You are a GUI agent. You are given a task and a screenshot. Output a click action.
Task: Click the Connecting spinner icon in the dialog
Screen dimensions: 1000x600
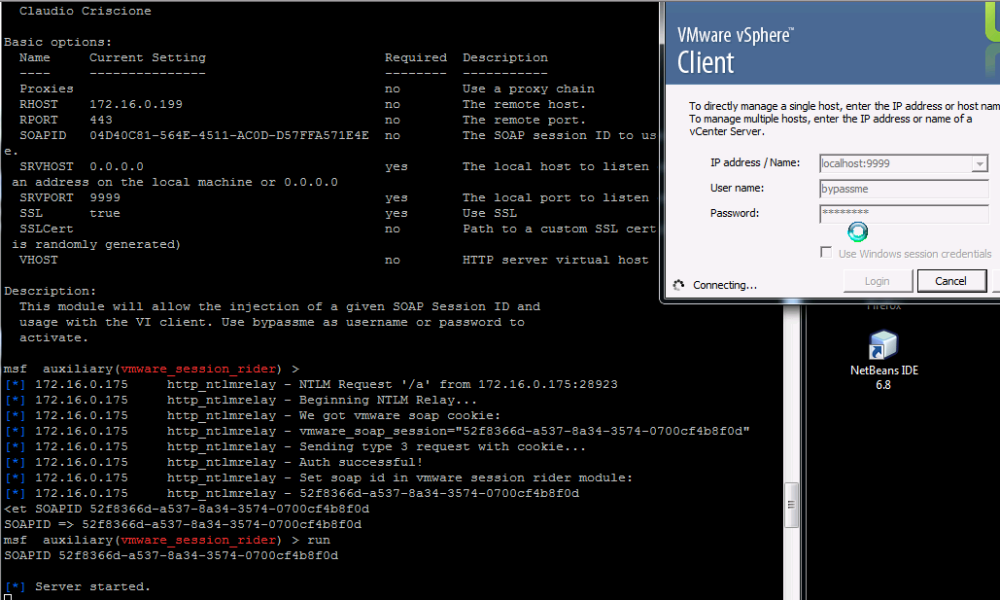[x=680, y=285]
